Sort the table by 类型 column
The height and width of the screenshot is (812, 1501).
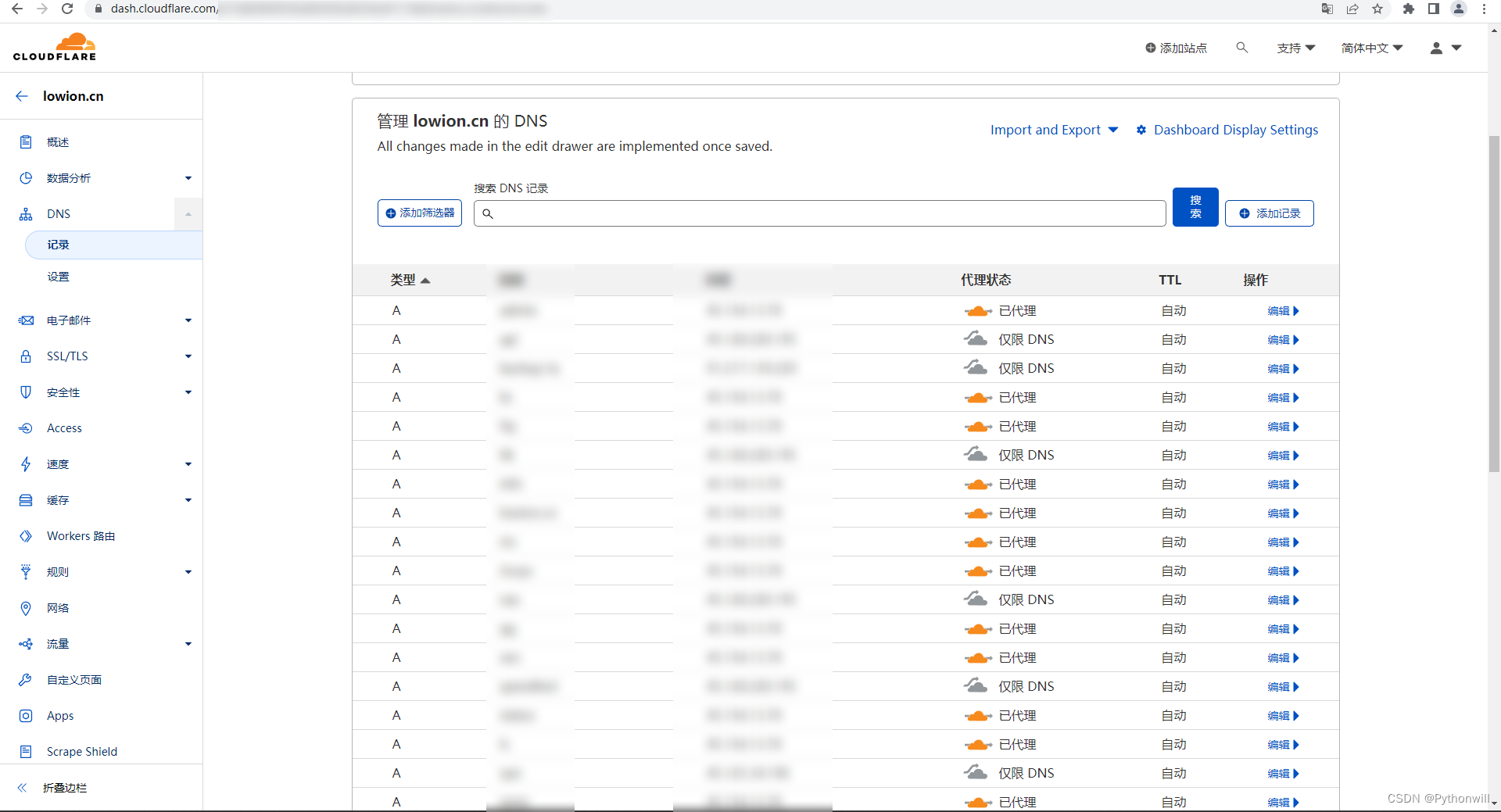[x=410, y=280]
